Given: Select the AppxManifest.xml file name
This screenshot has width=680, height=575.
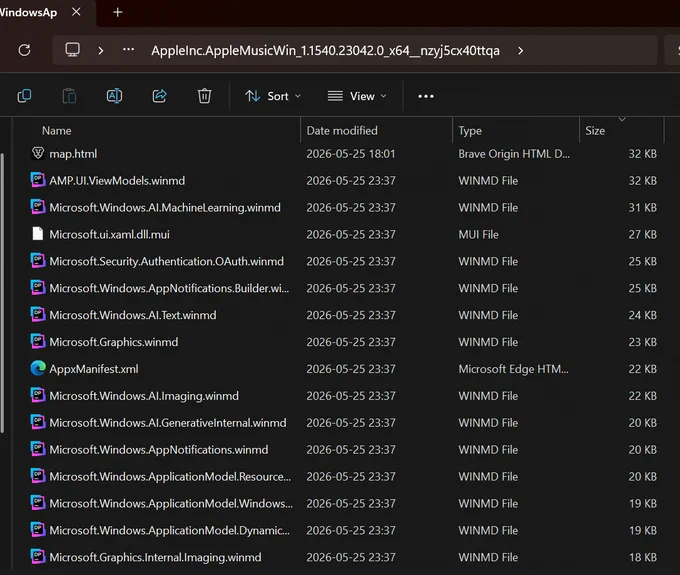Looking at the screenshot, I should click(94, 369).
